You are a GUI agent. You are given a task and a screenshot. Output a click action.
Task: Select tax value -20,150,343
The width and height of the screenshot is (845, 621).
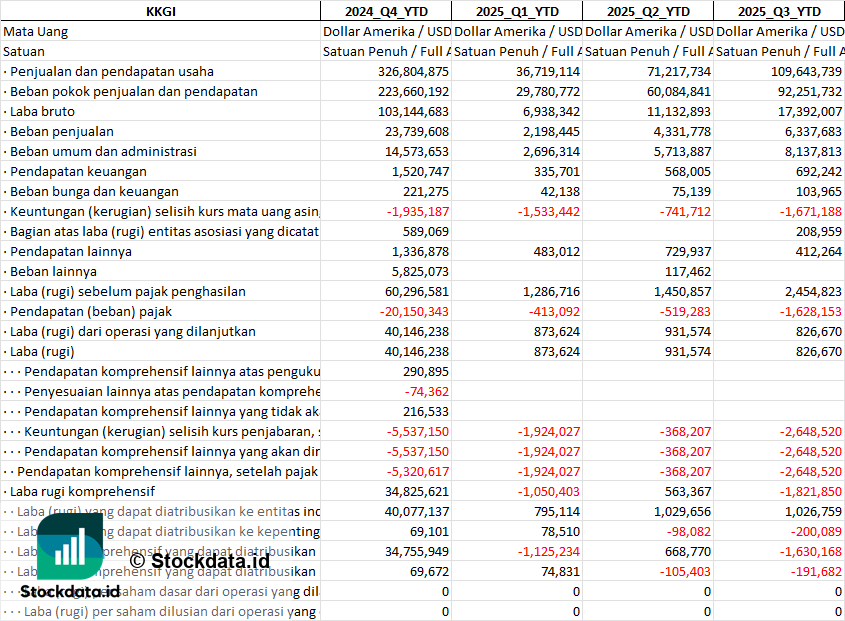[x=414, y=310]
